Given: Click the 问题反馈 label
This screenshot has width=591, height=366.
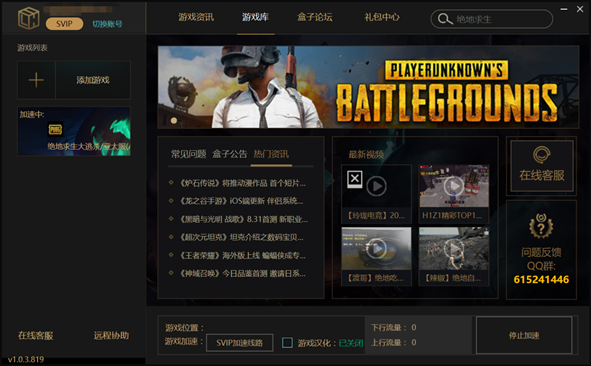Looking at the screenshot, I should [541, 252].
